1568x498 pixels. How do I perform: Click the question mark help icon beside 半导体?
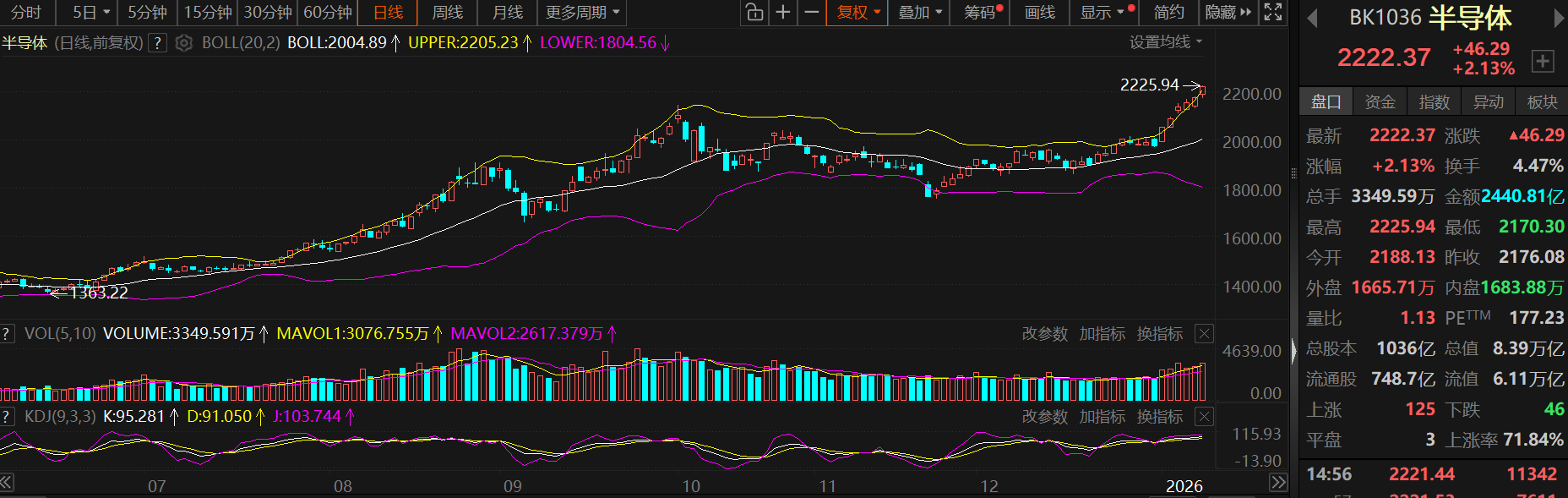point(157,43)
